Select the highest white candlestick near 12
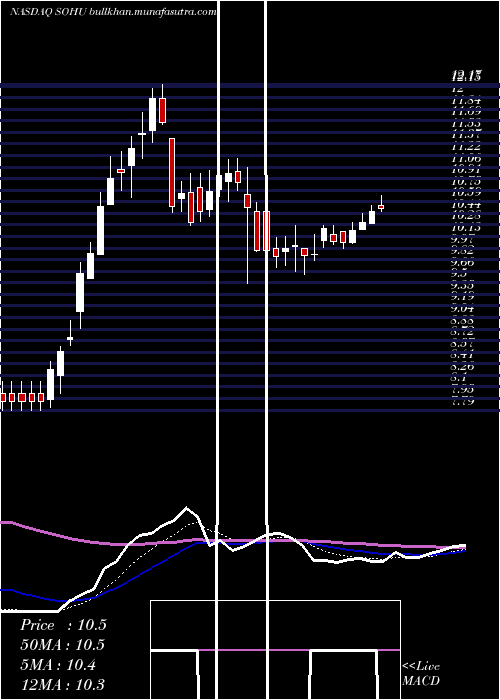Screen dimensions: 500x700 point(153,114)
